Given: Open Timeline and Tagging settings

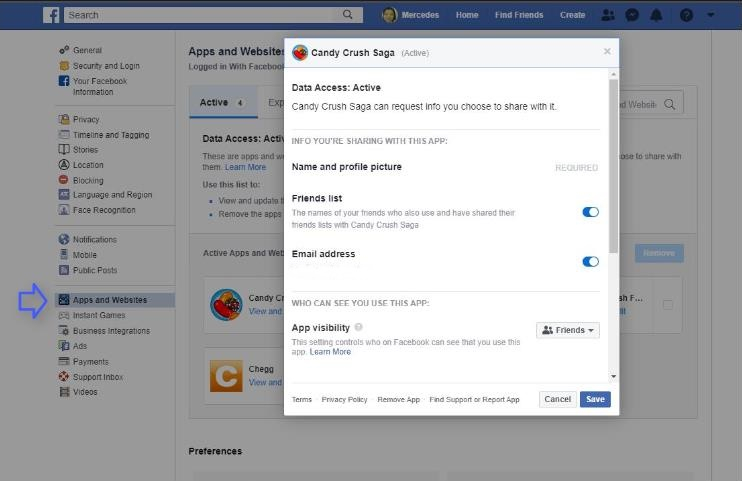Looking at the screenshot, I should coord(111,135).
